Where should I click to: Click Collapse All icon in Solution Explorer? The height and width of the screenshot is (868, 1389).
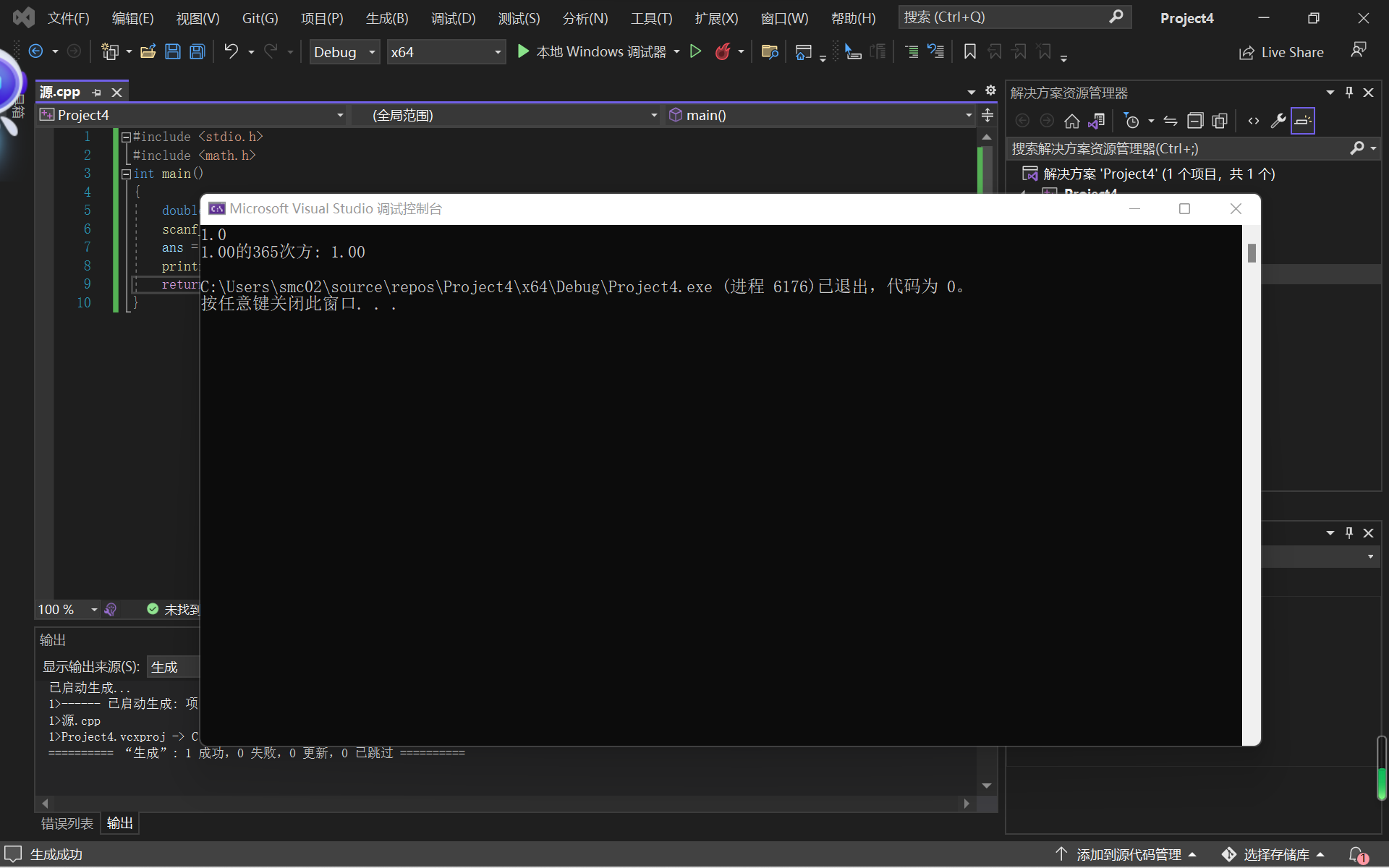point(1195,121)
